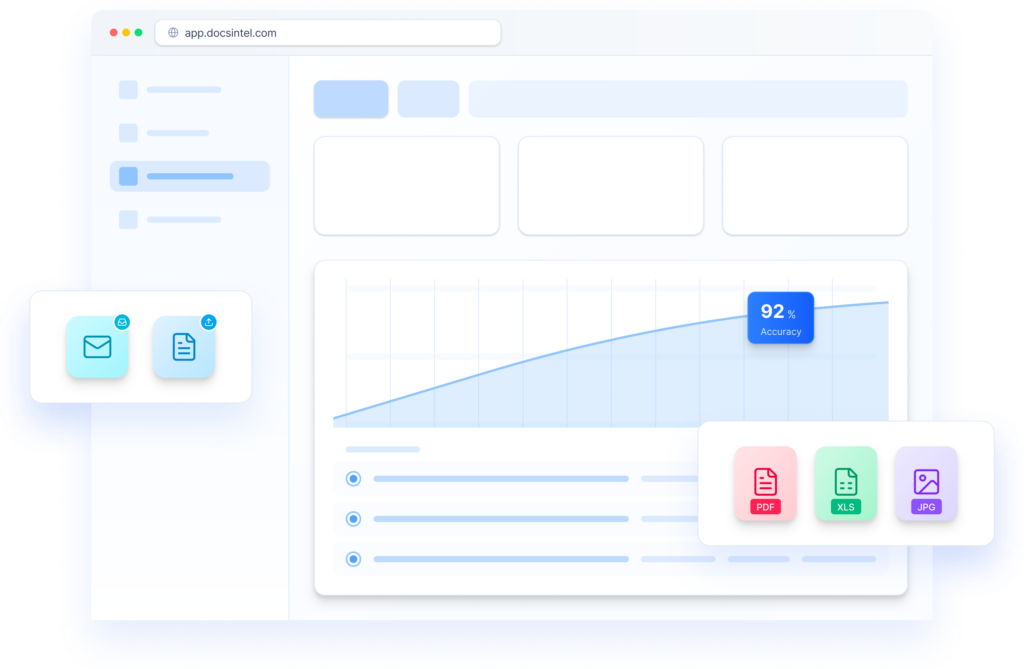Click the 92% Accuracy badge
Screen dimensions: 1024x669
coord(780,318)
